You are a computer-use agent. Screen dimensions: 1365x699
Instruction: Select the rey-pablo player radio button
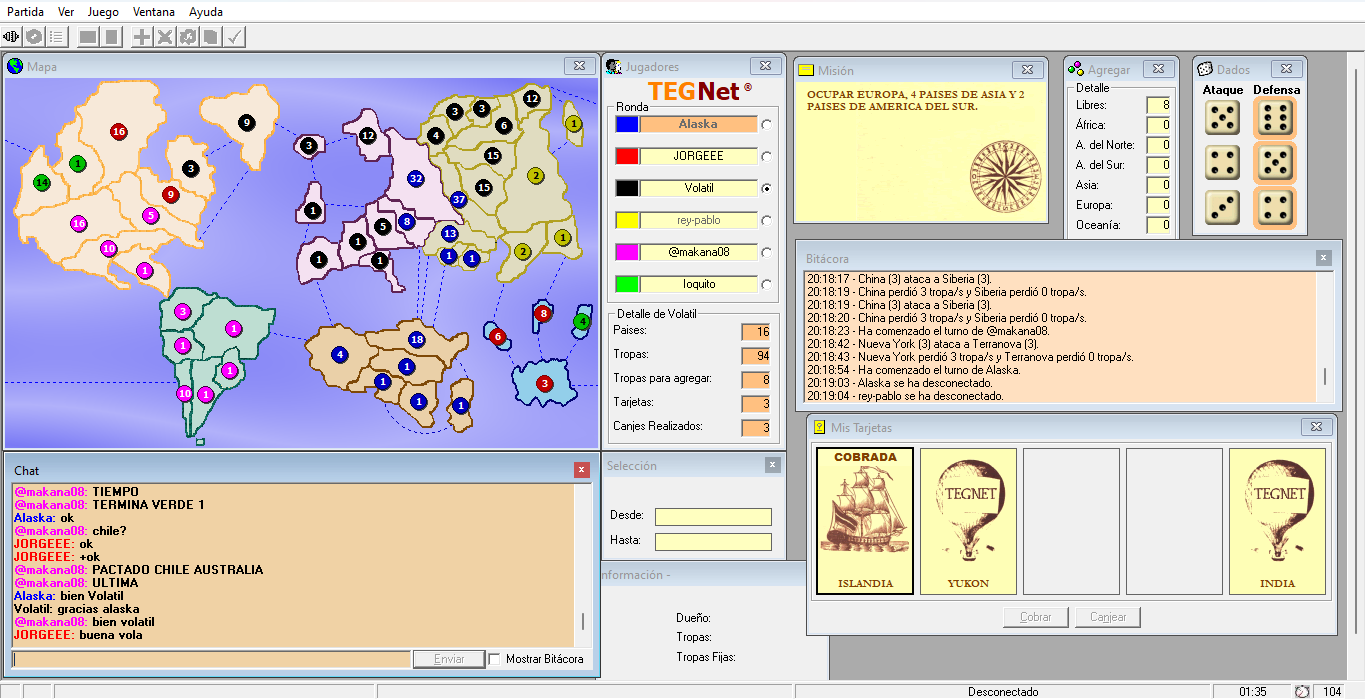tap(767, 220)
